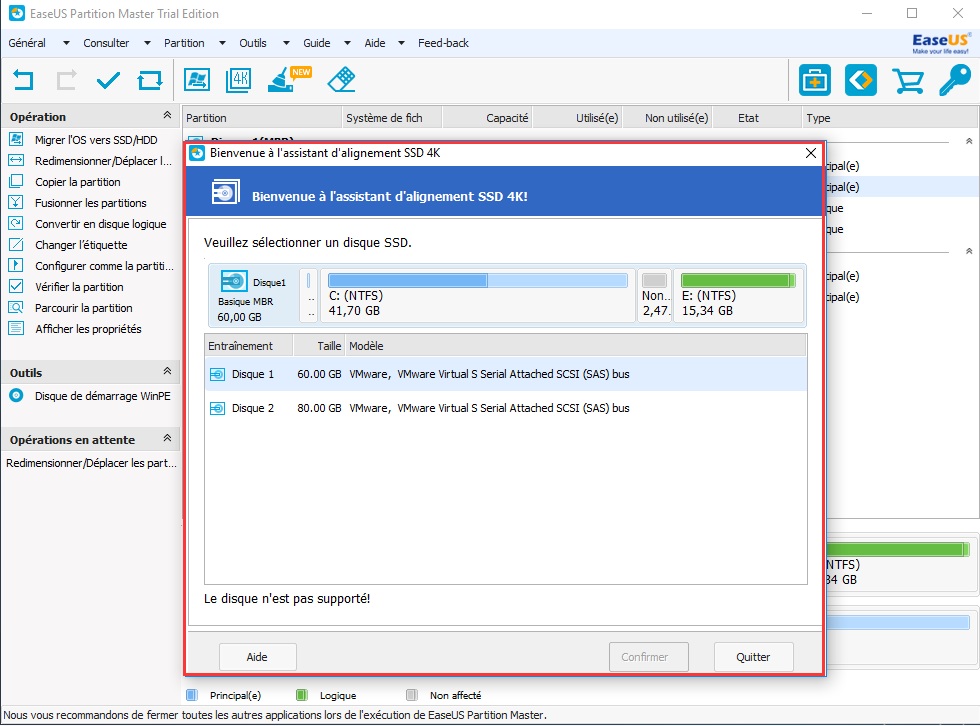Collapse the Opération panel section

pos(168,115)
